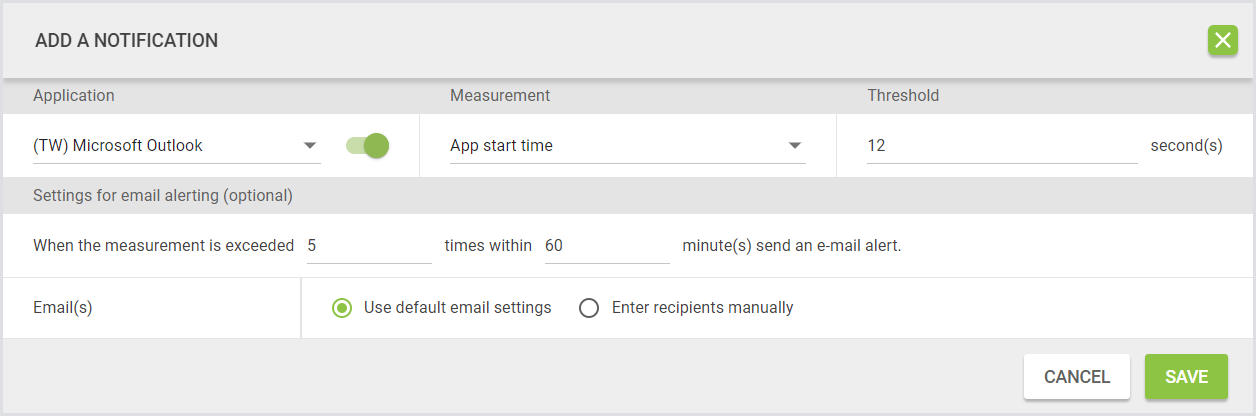Click the second(s) unit text
1256x416 pixels.
(1186, 146)
